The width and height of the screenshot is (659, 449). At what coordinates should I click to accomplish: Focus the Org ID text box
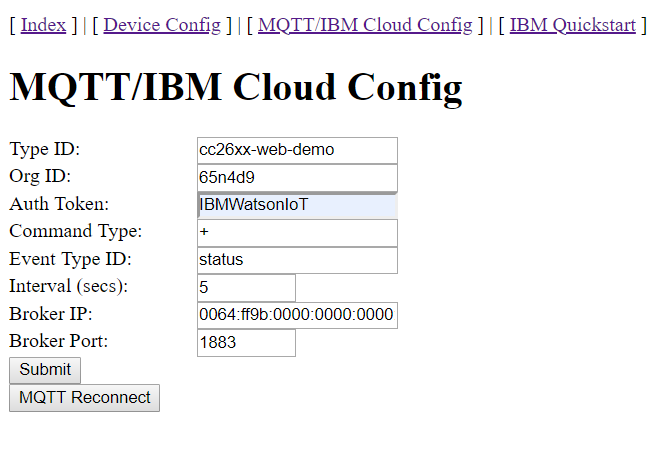(297, 178)
